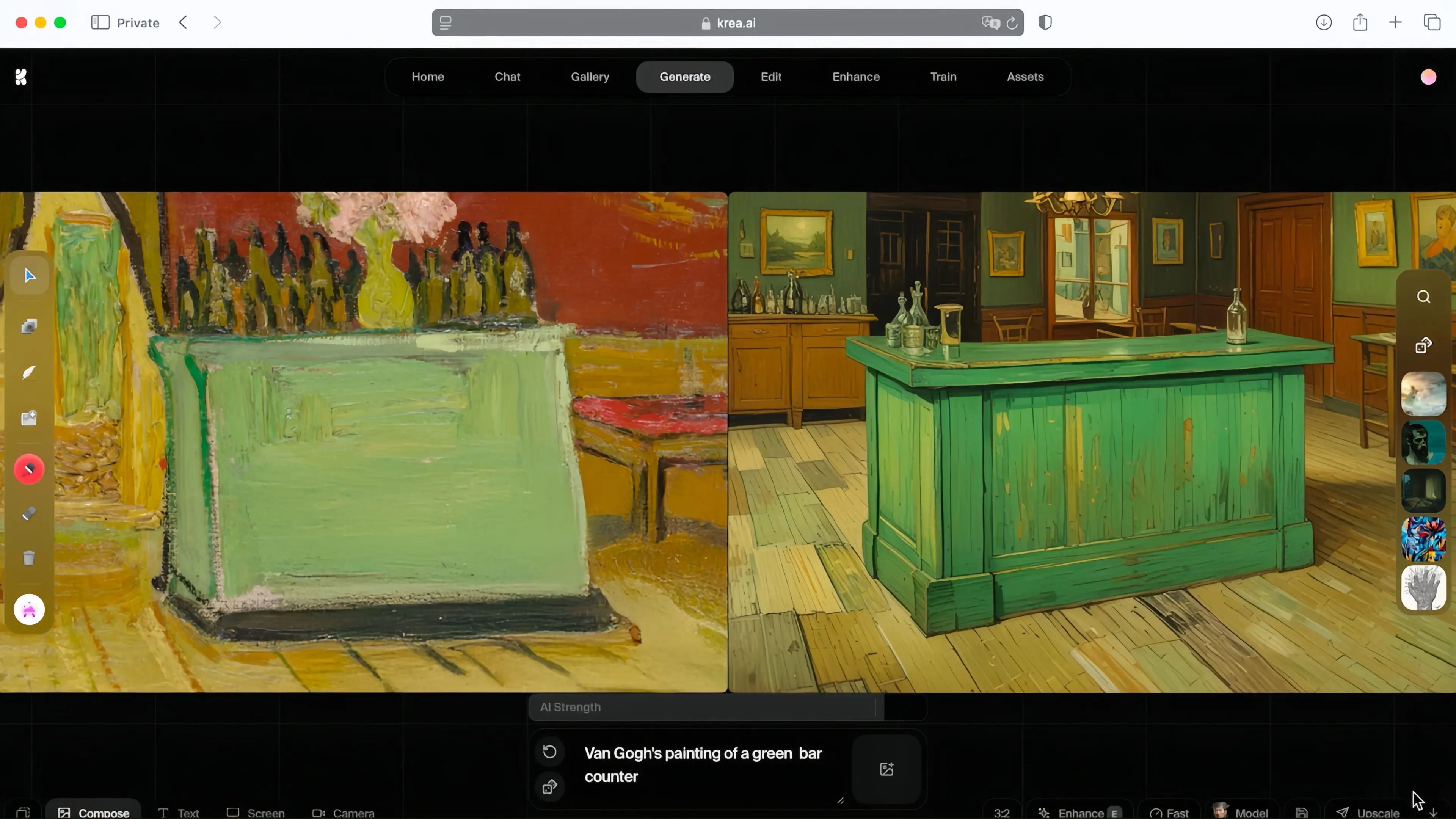
Task: Switch to the Chat tab
Action: (507, 77)
